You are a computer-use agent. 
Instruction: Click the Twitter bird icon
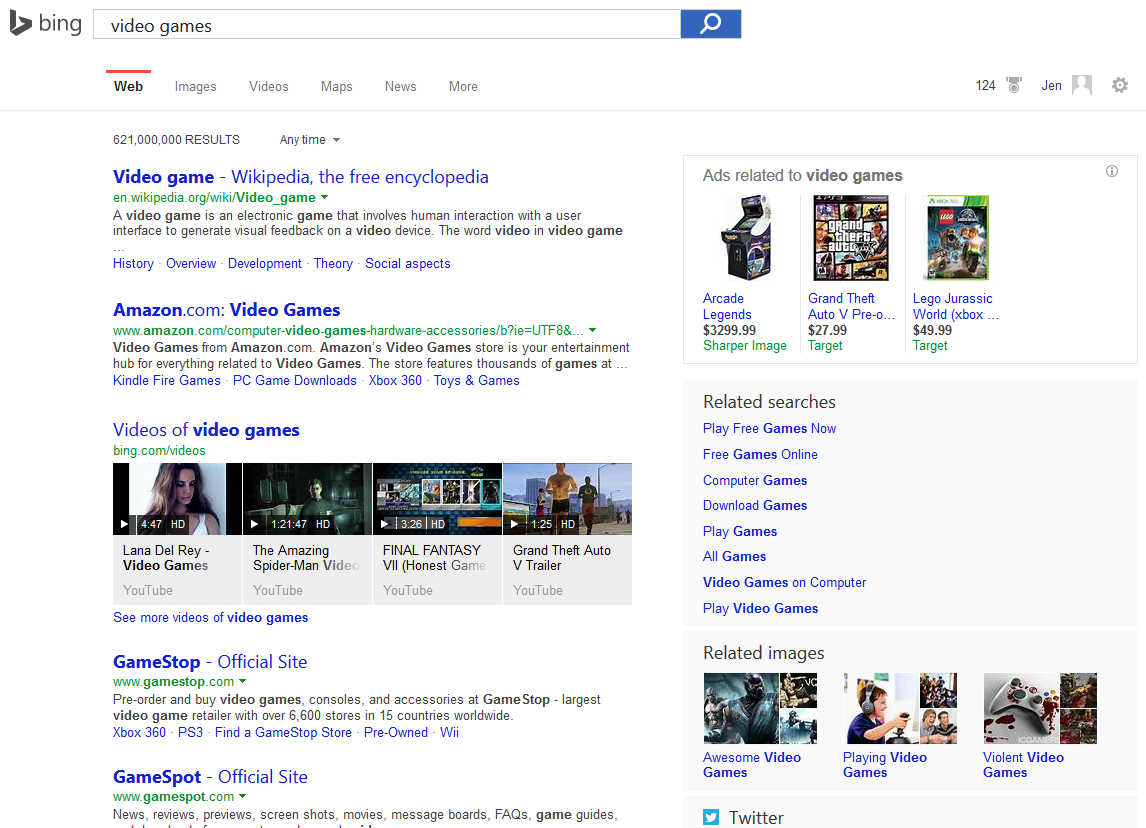711,817
